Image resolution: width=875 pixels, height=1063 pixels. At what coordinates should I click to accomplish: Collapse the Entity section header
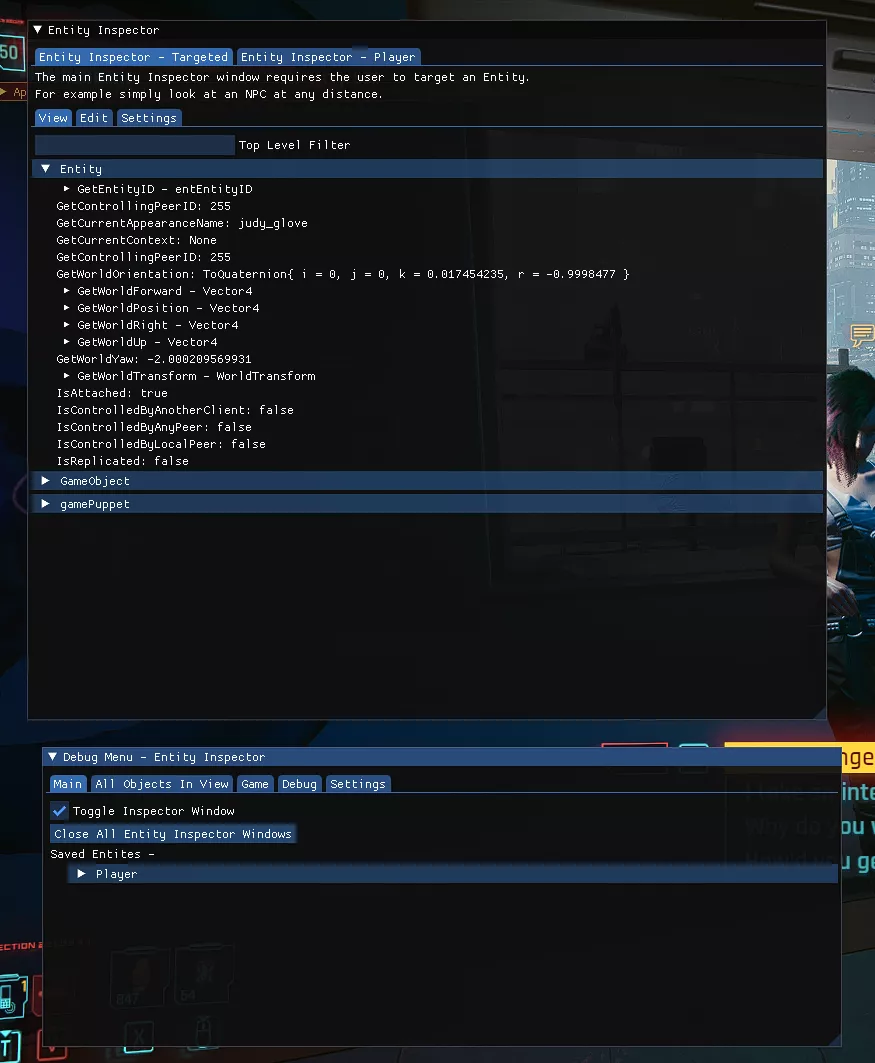(46, 169)
